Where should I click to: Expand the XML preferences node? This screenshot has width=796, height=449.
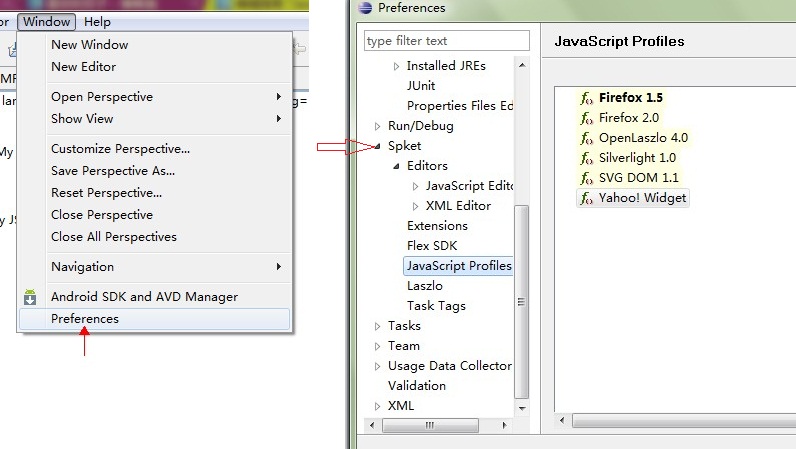[377, 406]
